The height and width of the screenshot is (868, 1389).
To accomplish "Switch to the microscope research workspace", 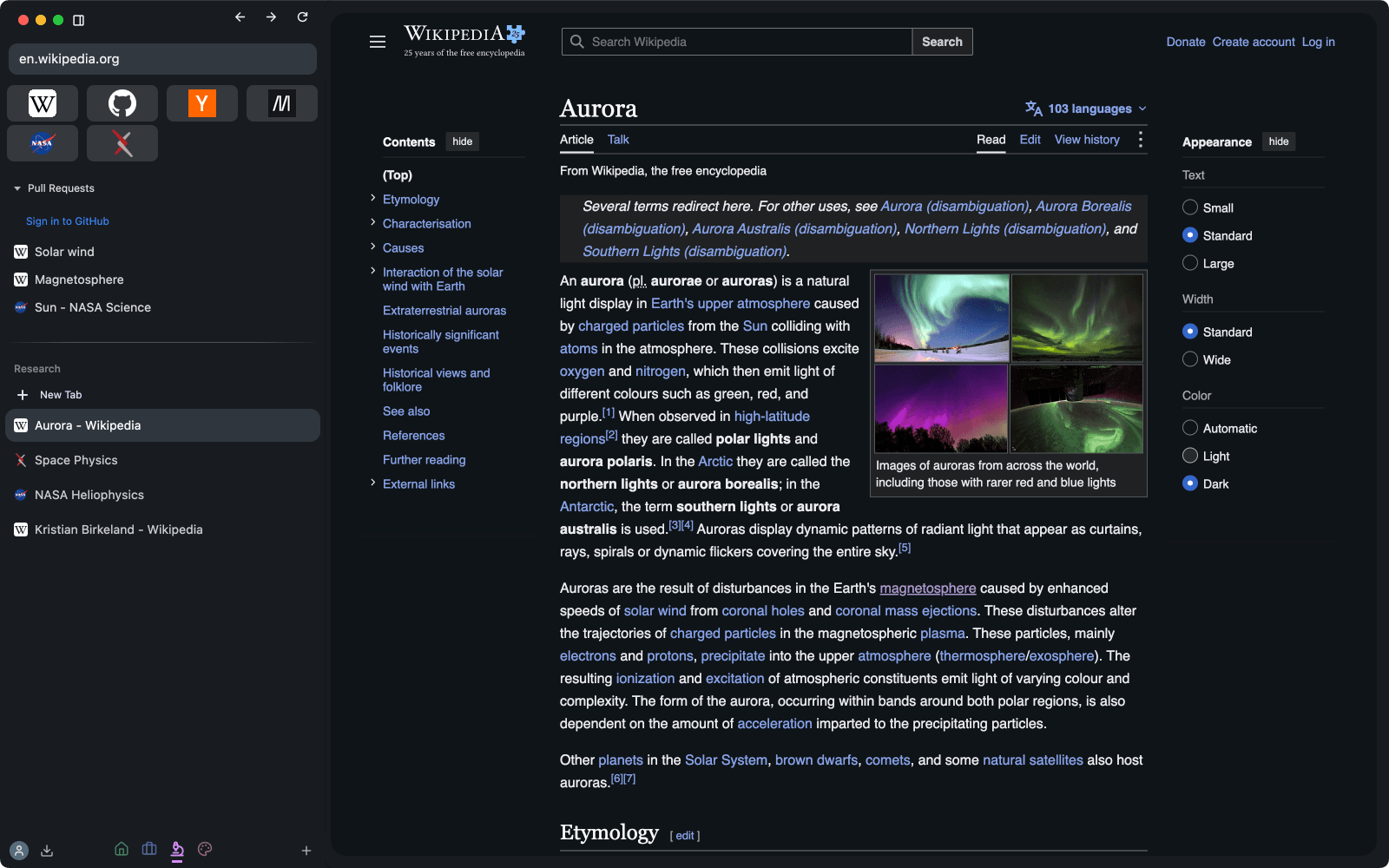I will (177, 850).
